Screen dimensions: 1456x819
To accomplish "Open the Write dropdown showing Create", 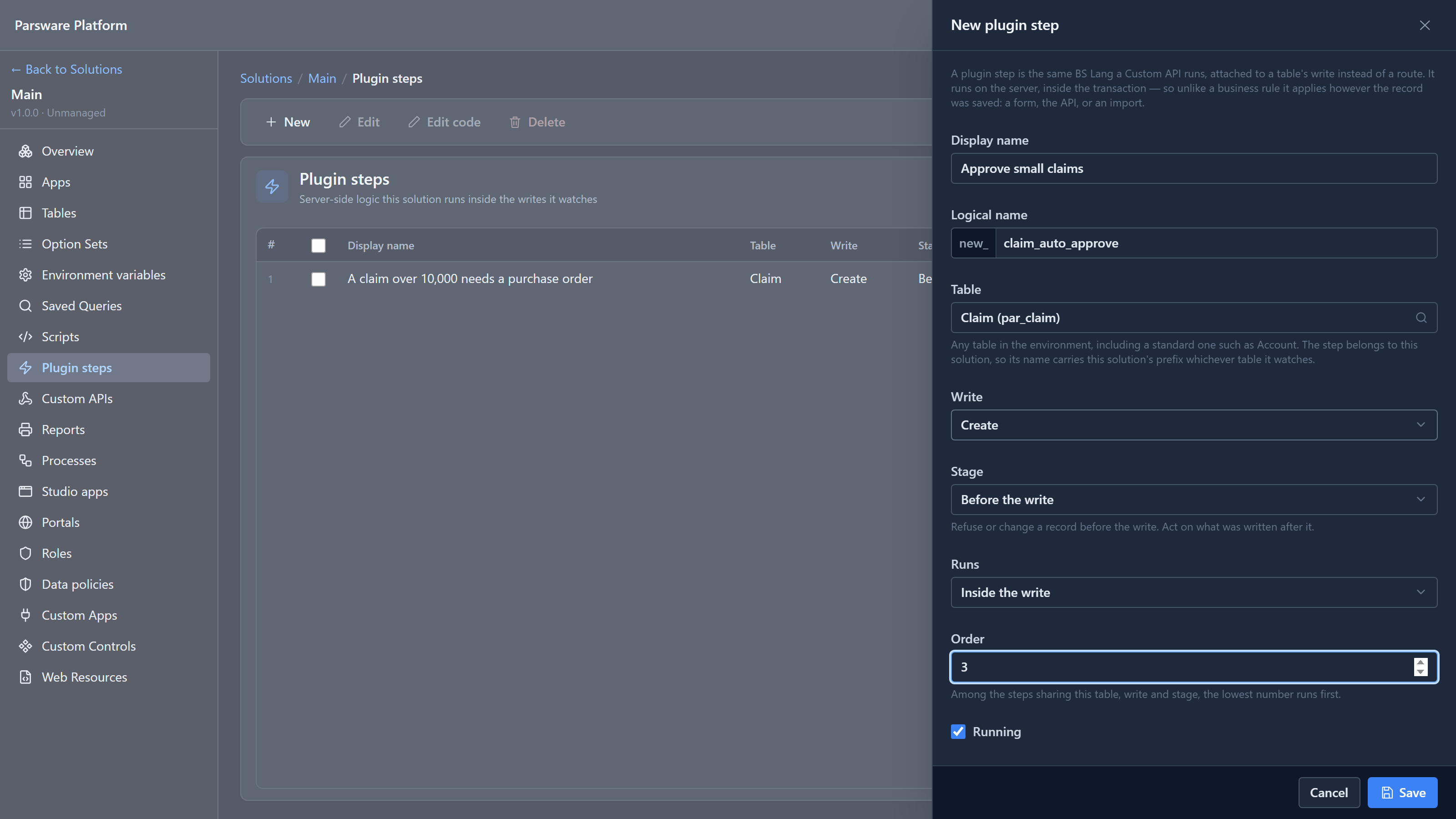I will 1194,425.
